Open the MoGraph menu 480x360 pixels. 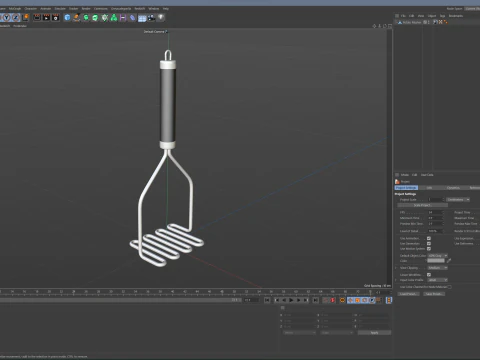(x=15, y=8)
